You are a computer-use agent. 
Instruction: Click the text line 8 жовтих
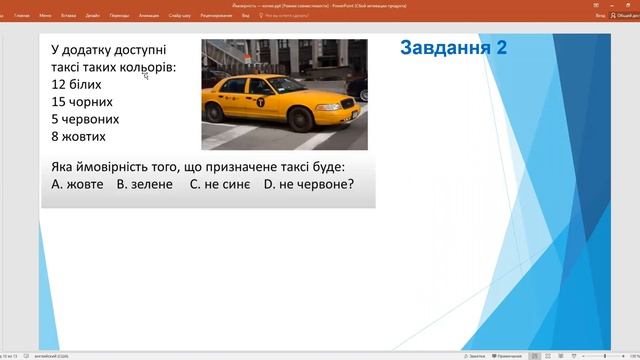[78, 136]
